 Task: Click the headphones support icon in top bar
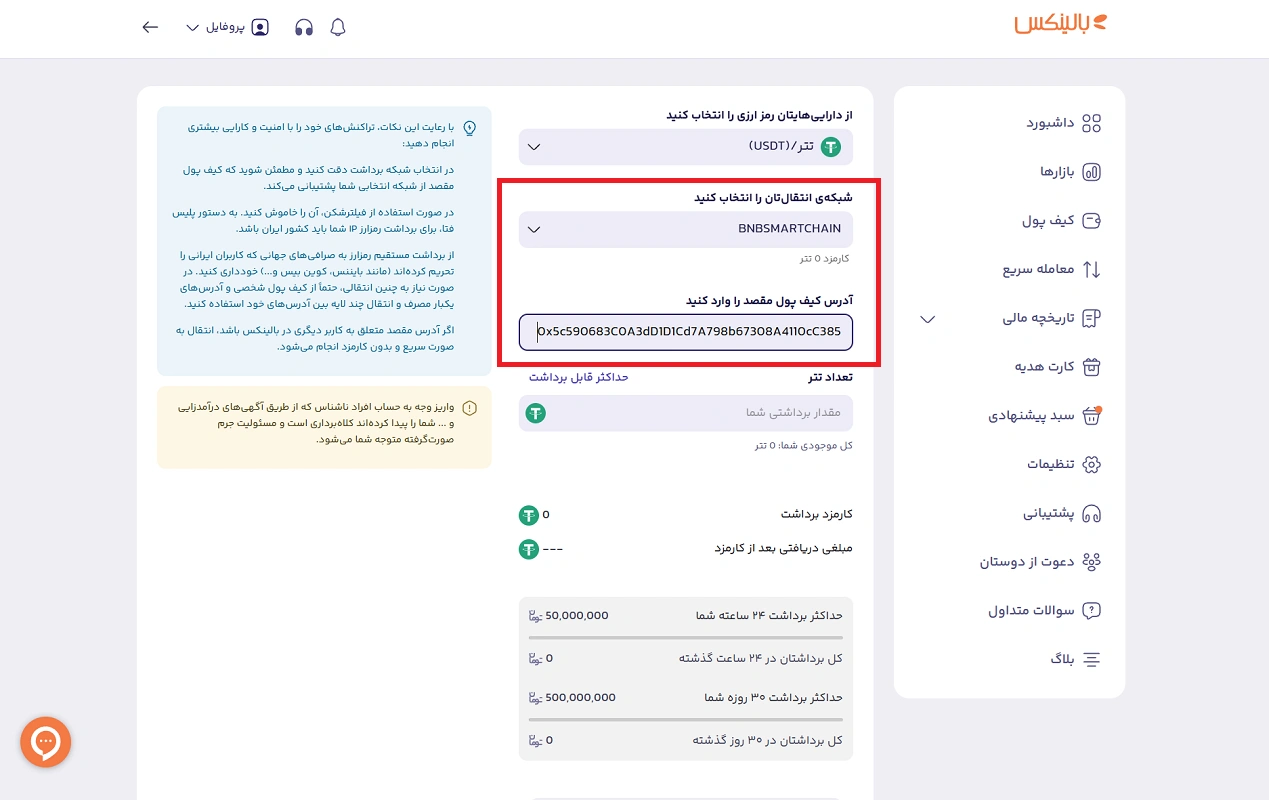click(x=303, y=27)
